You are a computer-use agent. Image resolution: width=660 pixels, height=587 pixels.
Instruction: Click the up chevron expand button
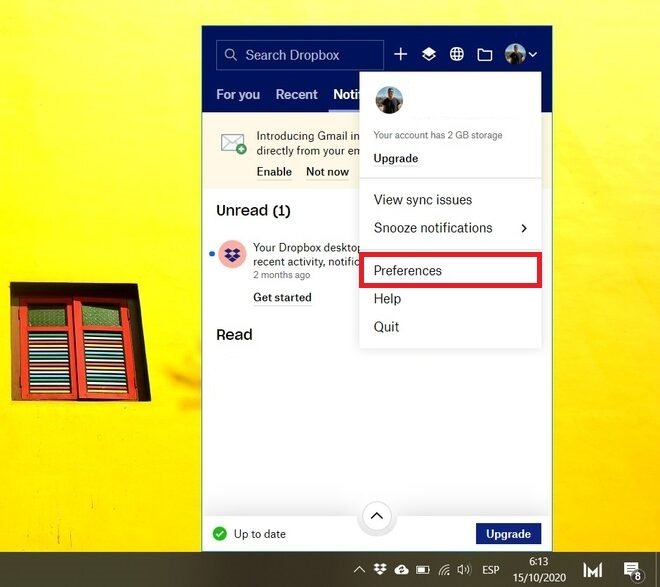[x=377, y=516]
